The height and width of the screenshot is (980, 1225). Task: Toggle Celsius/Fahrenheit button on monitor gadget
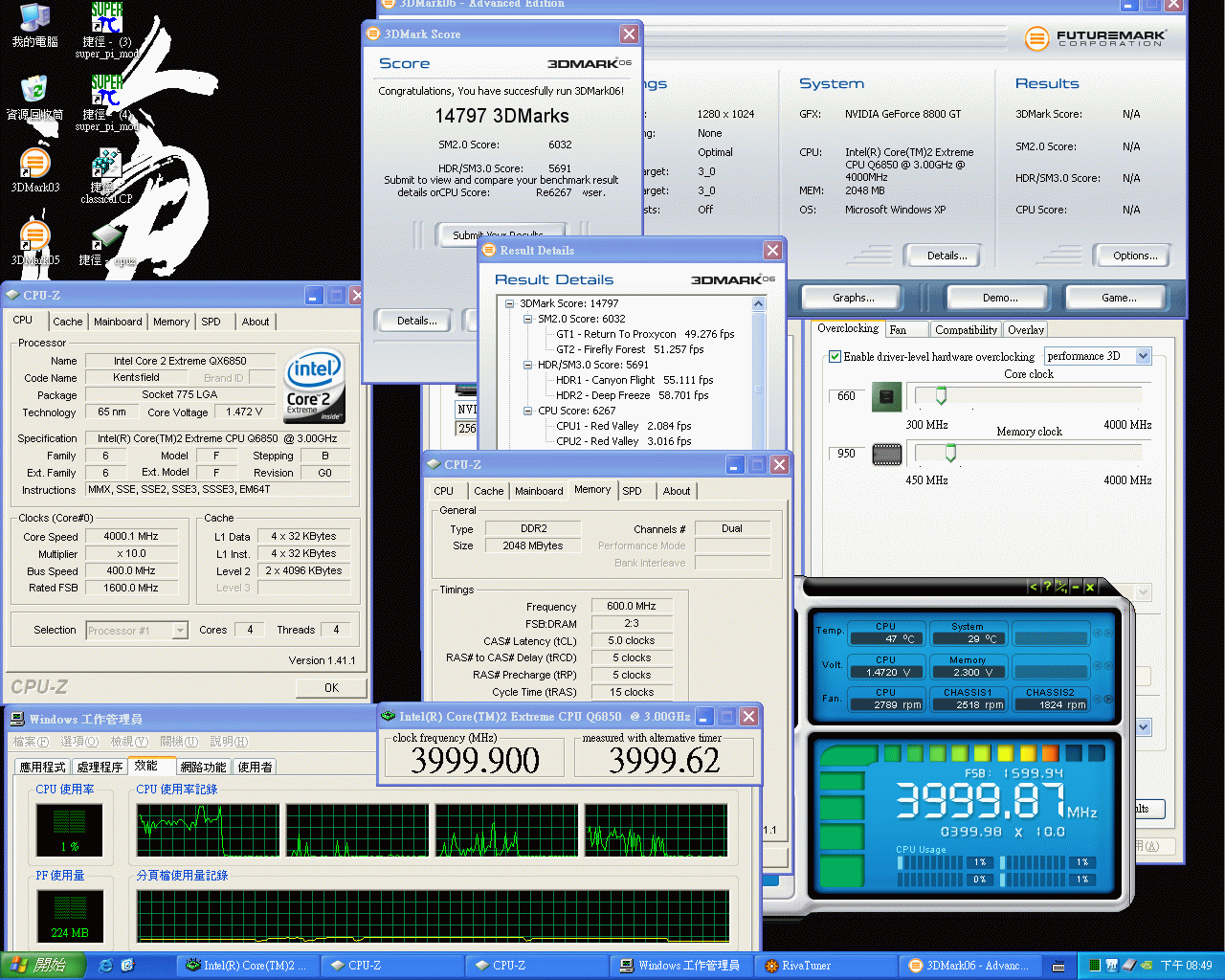click(1061, 587)
